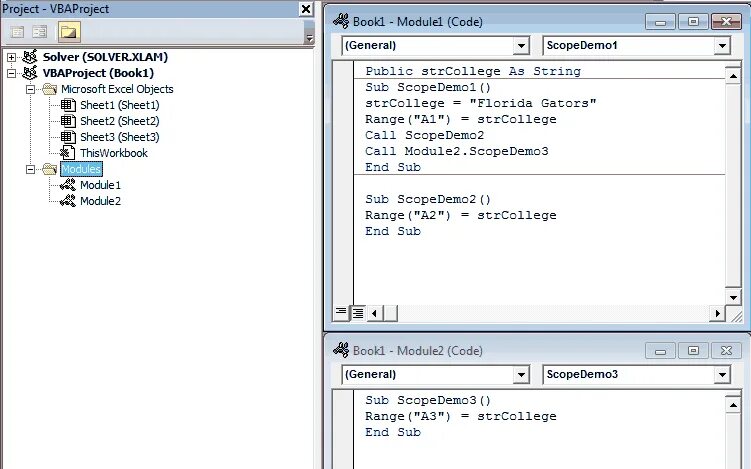Image resolution: width=751 pixels, height=469 pixels.
Task: Click the Module1 margin indicator bar
Action: pyautogui.click(x=343, y=182)
